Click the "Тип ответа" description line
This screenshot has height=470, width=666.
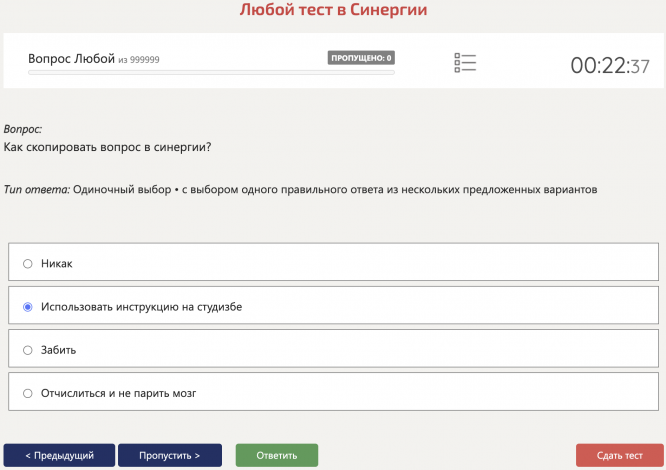point(300,189)
